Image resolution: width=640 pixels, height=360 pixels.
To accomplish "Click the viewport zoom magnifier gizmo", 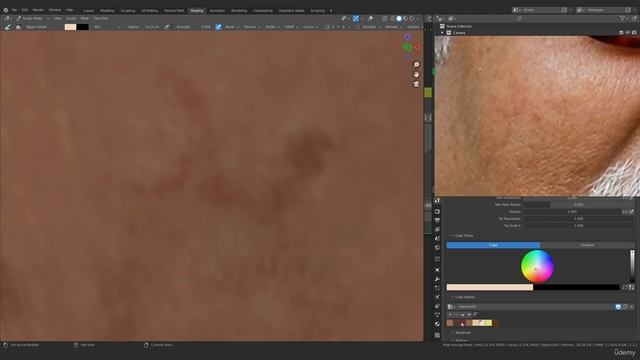I will tap(416, 65).
